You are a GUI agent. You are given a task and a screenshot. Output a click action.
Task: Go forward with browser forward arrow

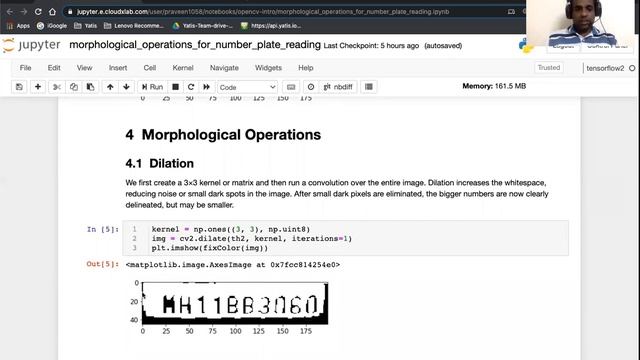24,12
